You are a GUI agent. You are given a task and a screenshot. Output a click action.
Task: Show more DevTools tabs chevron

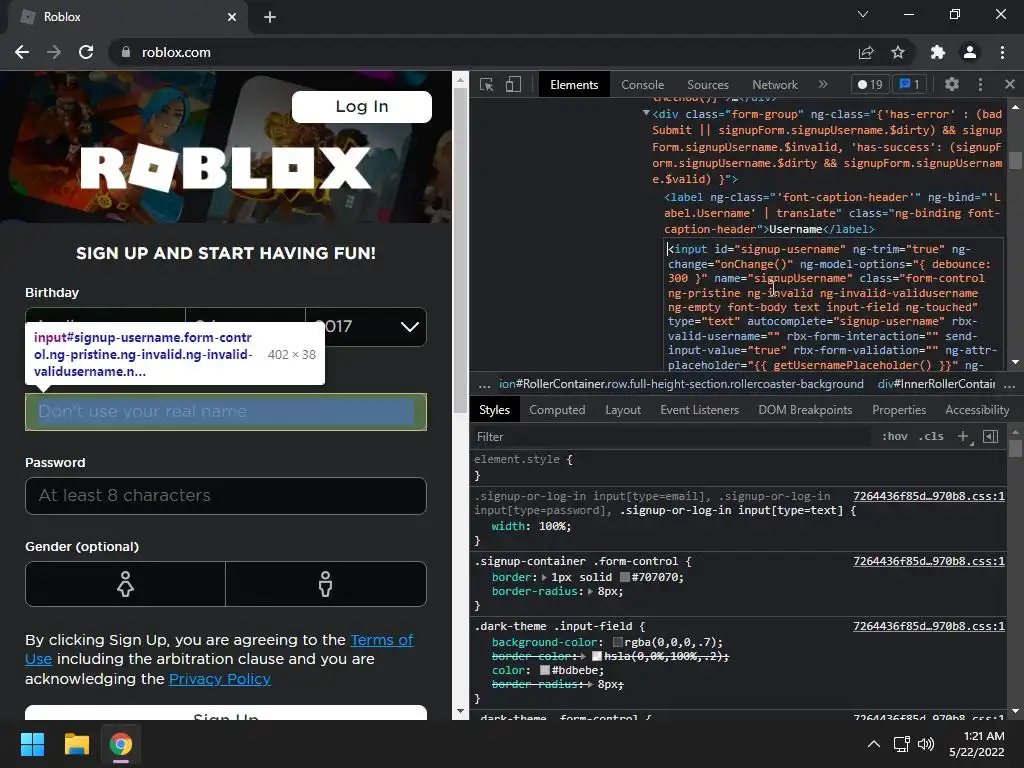coord(823,84)
